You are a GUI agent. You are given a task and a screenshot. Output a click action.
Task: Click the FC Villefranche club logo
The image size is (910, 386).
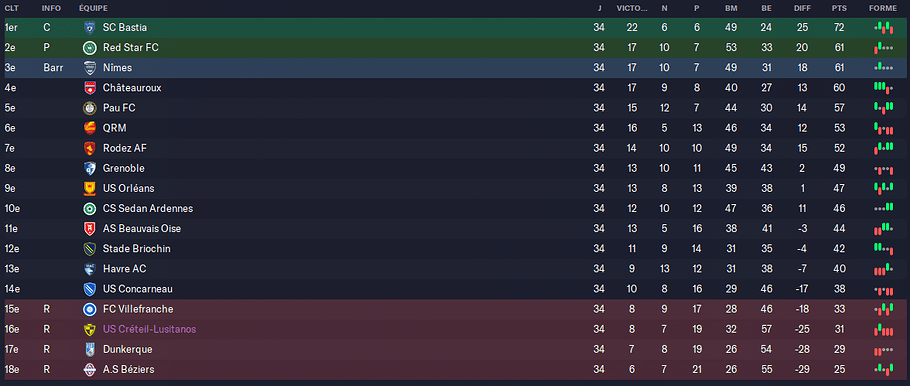89,309
